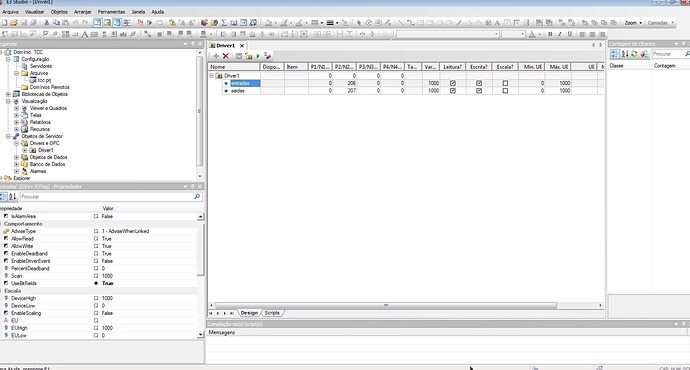The height and width of the screenshot is (370, 690).
Task: Refresh the object count with the green arrows icon
Action: (634, 54)
